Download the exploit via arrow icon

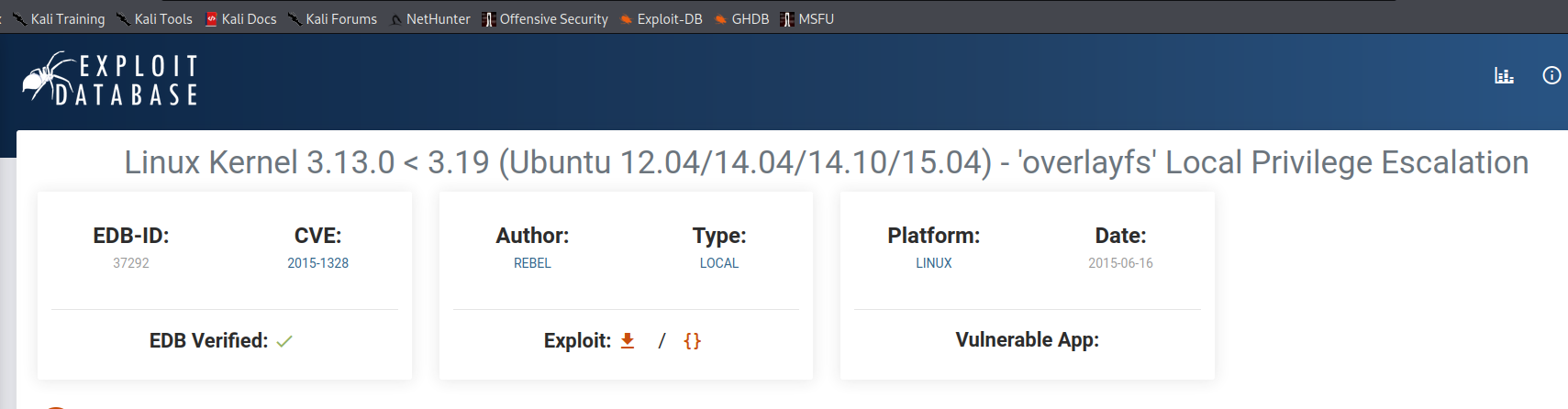(628, 341)
